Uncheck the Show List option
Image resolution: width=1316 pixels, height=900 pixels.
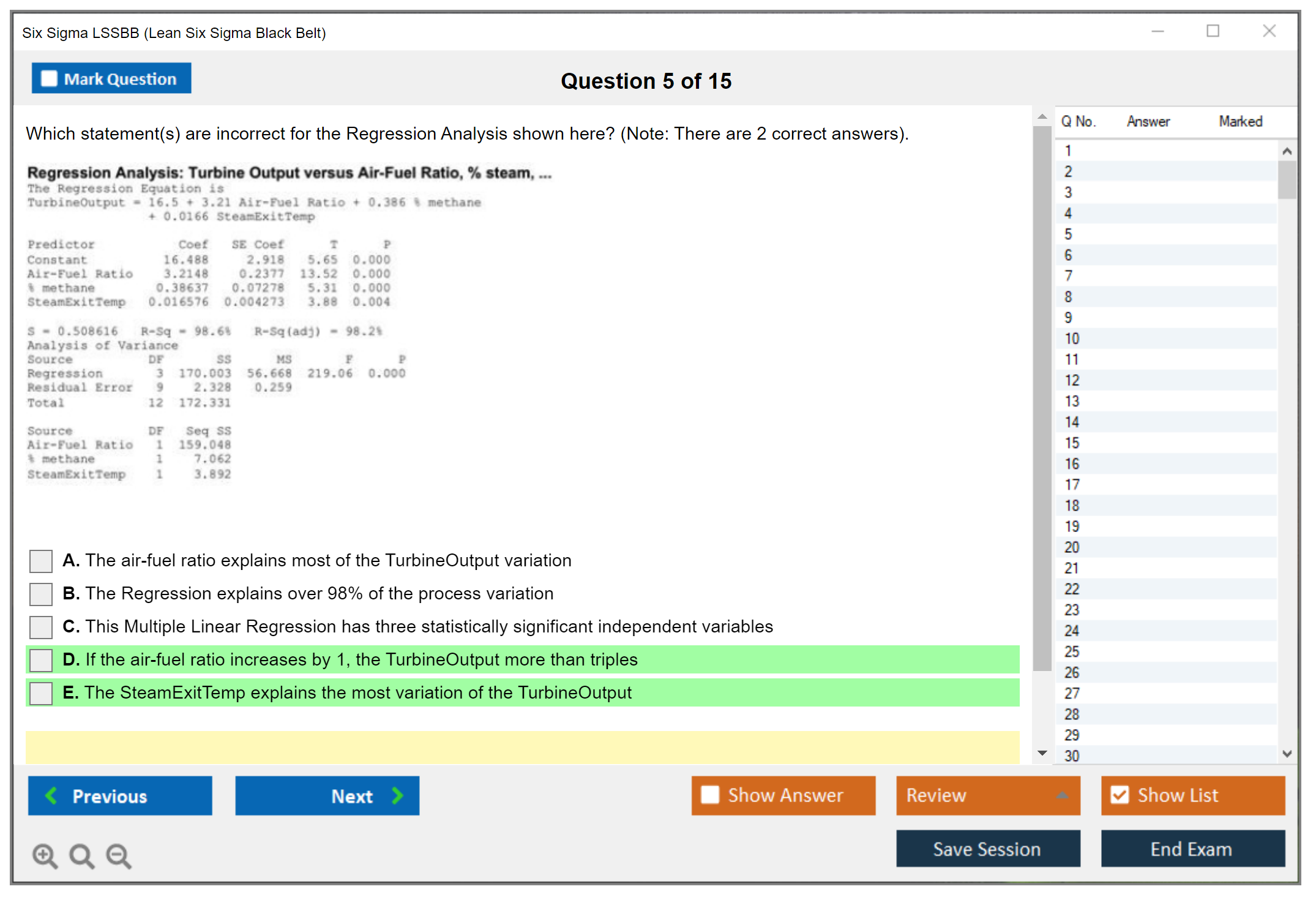point(1120,795)
